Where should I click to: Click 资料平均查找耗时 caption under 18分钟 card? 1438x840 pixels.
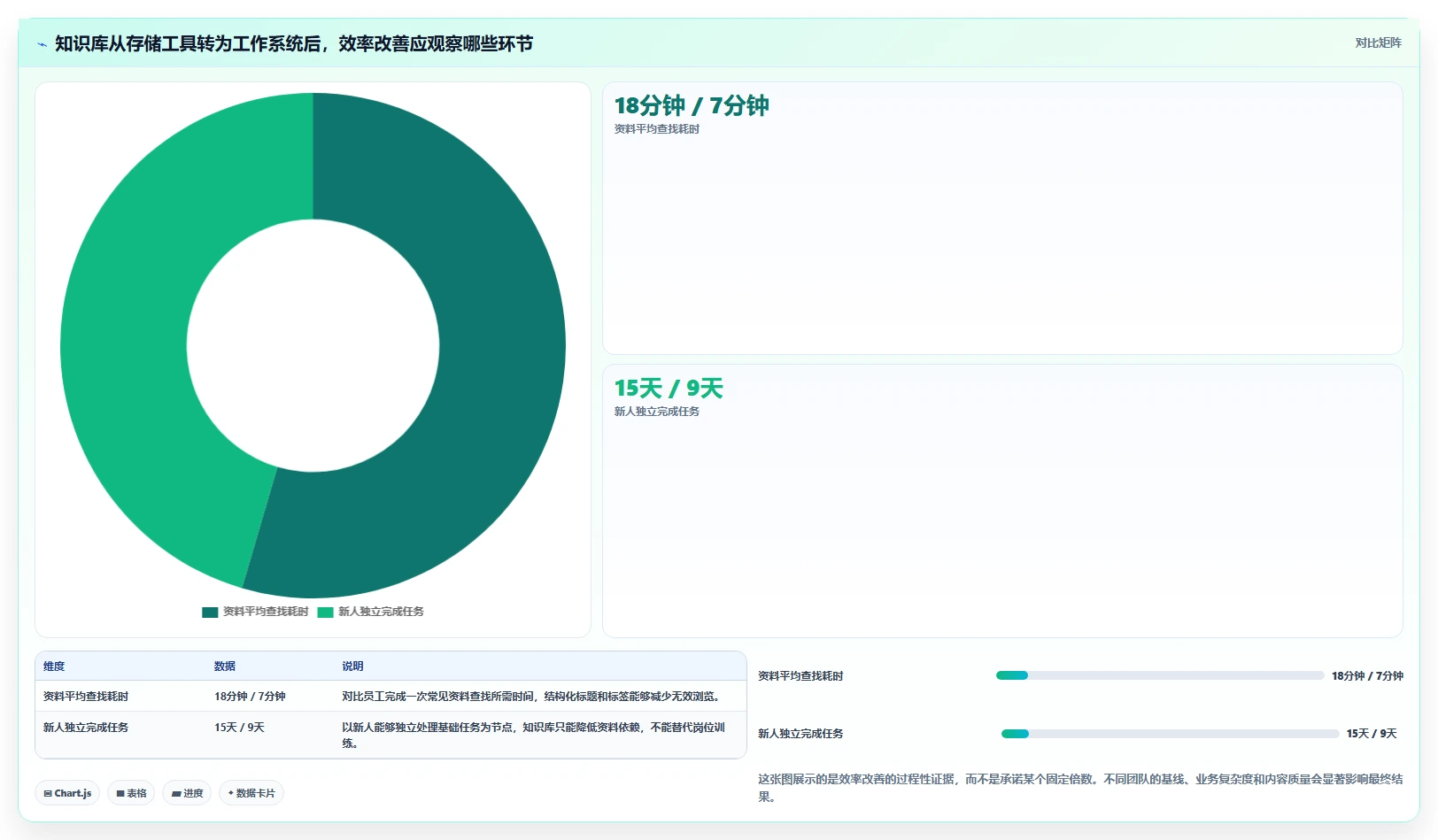tap(657, 129)
